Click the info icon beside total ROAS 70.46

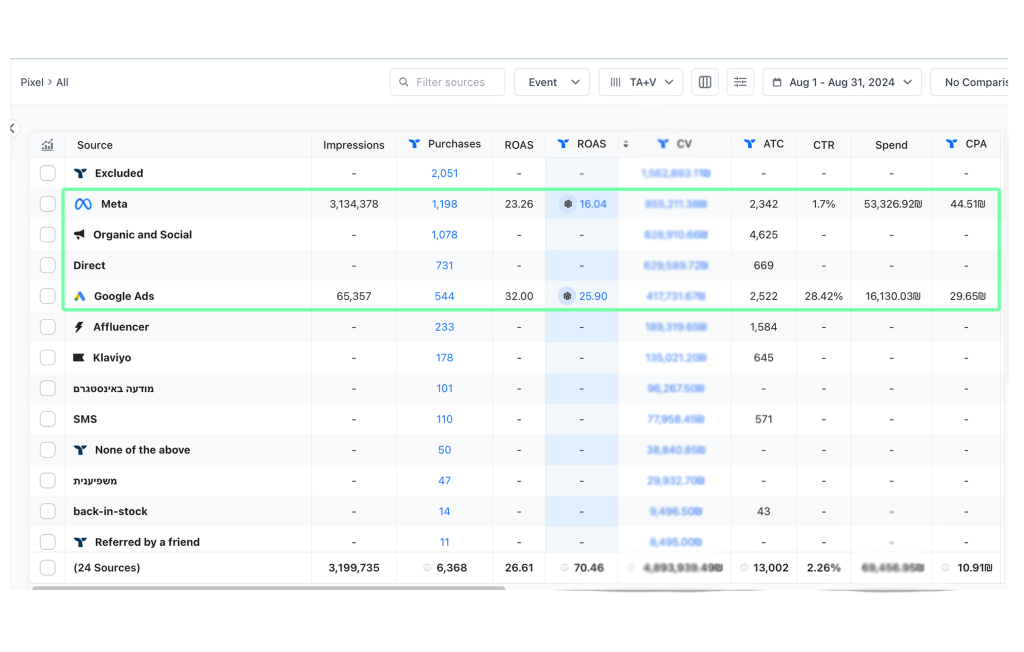coord(564,568)
